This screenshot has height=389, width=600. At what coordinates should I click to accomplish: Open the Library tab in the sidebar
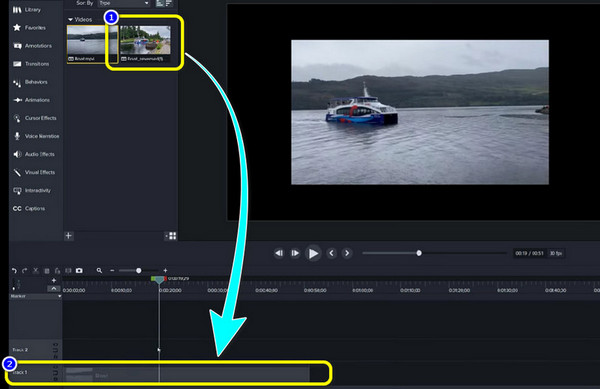pyautogui.click(x=27, y=10)
